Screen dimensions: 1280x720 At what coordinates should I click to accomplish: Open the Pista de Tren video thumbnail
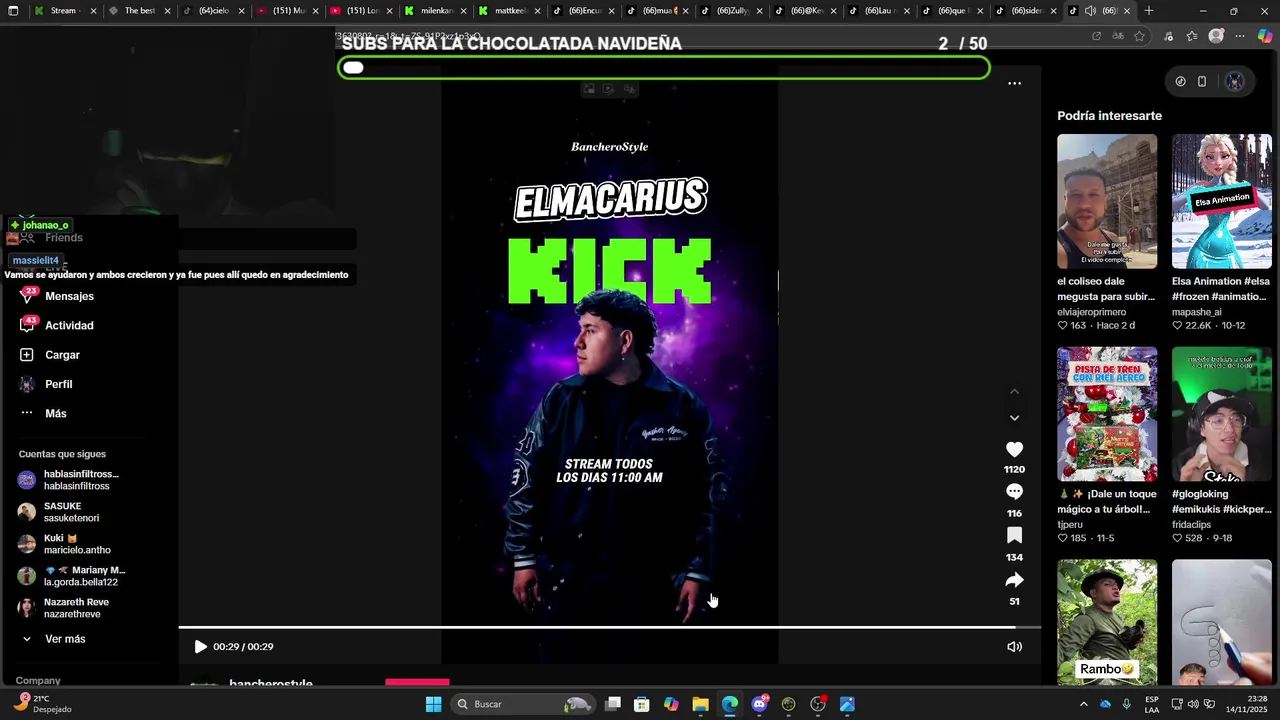click(1107, 415)
